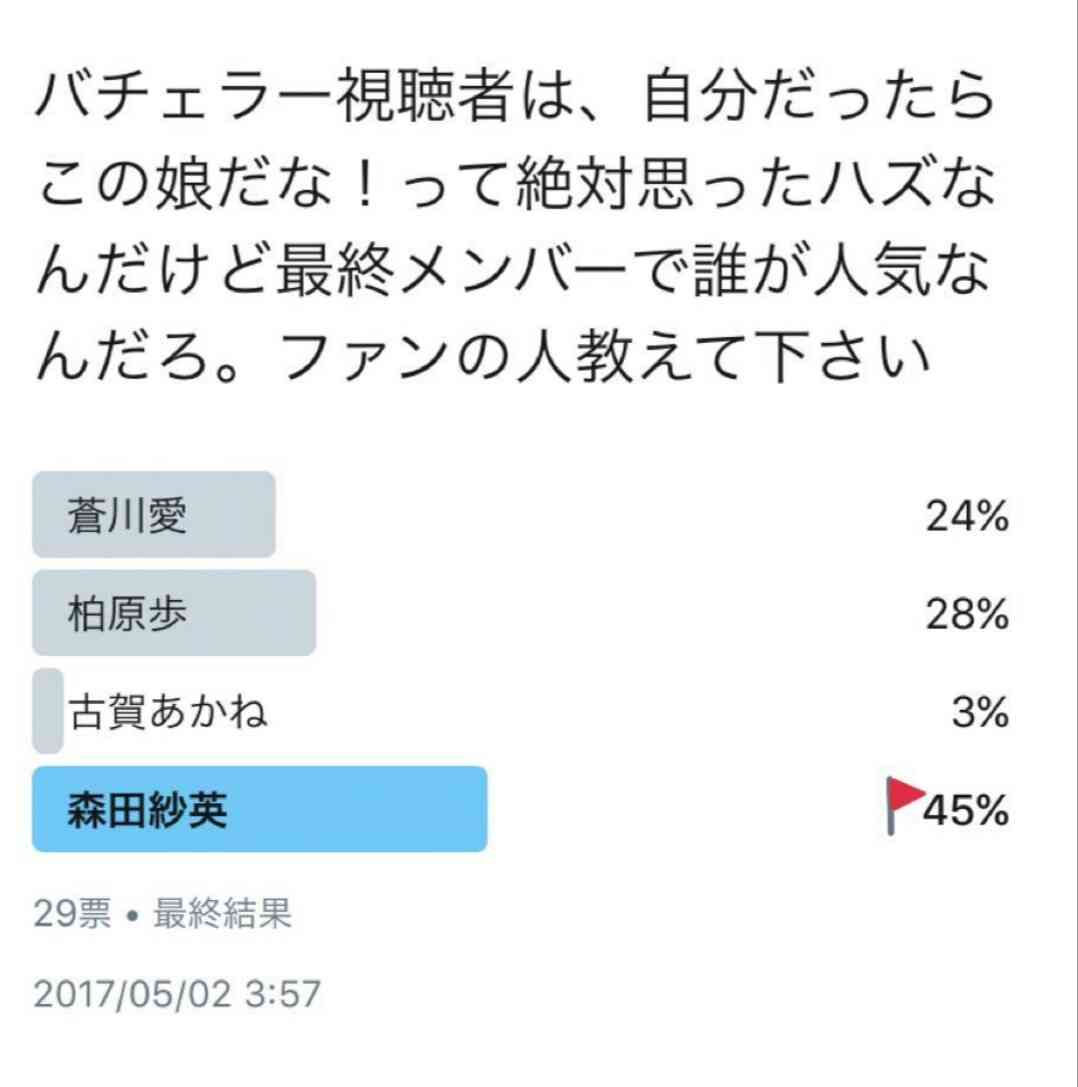The height and width of the screenshot is (1087, 1078).
Task: Click the 24% result value
Action: pos(967,516)
